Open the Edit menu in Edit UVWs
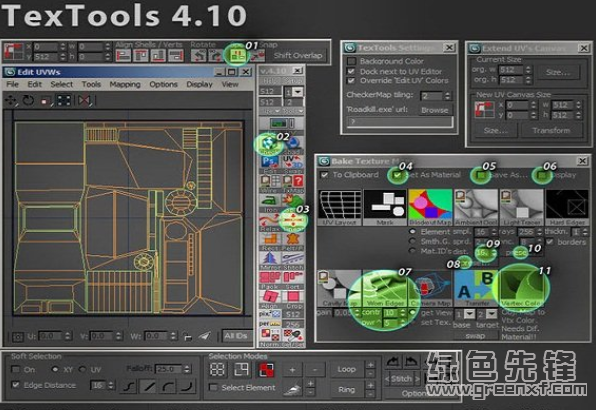 click(34, 84)
